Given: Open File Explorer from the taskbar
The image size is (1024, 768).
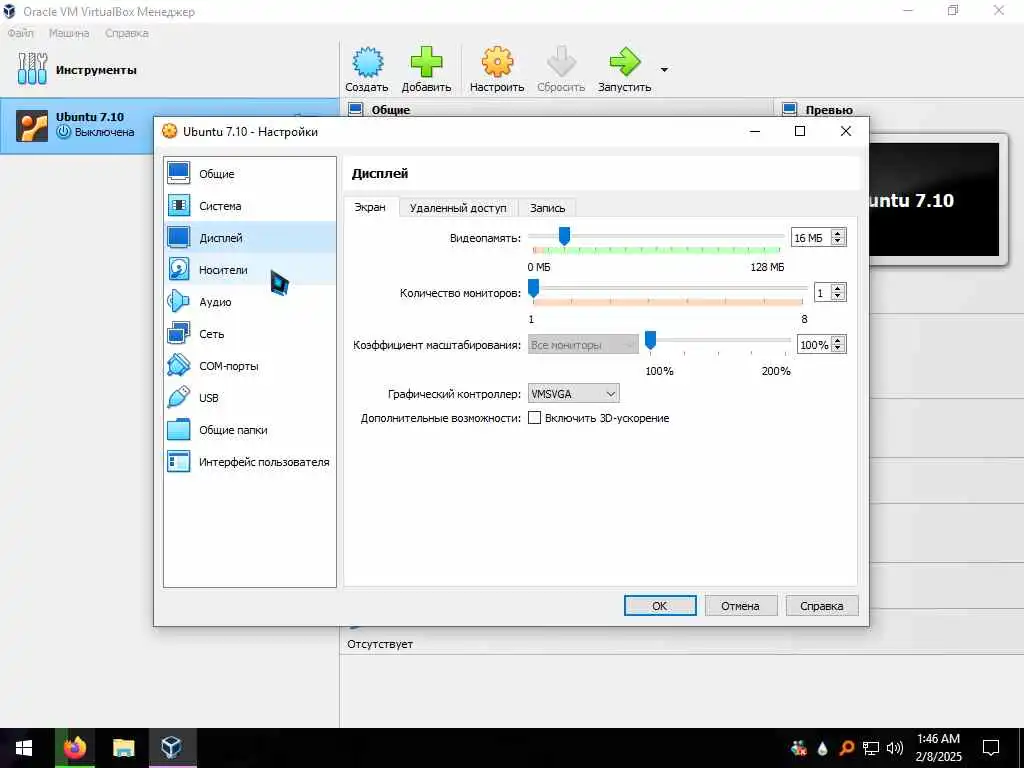Looking at the screenshot, I should click(x=123, y=748).
